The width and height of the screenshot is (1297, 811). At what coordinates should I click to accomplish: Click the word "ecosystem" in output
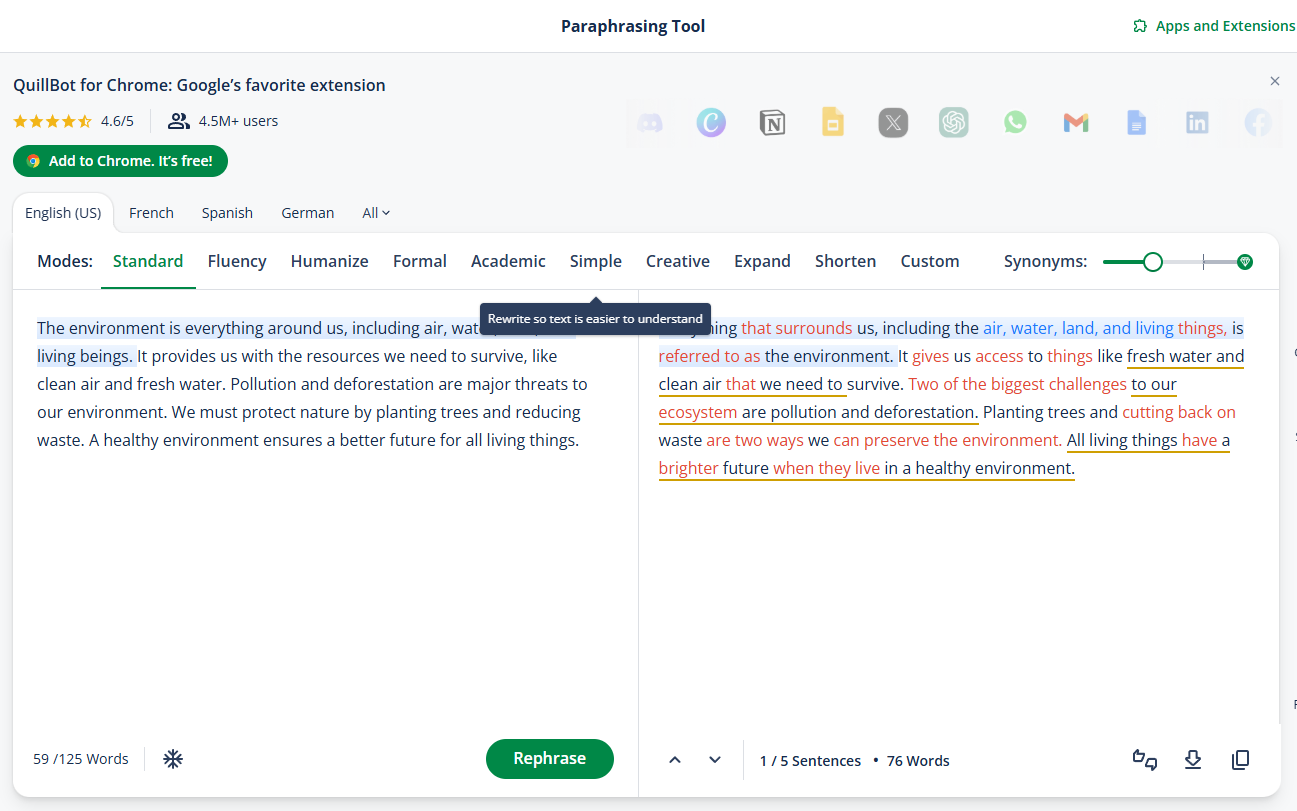click(698, 412)
